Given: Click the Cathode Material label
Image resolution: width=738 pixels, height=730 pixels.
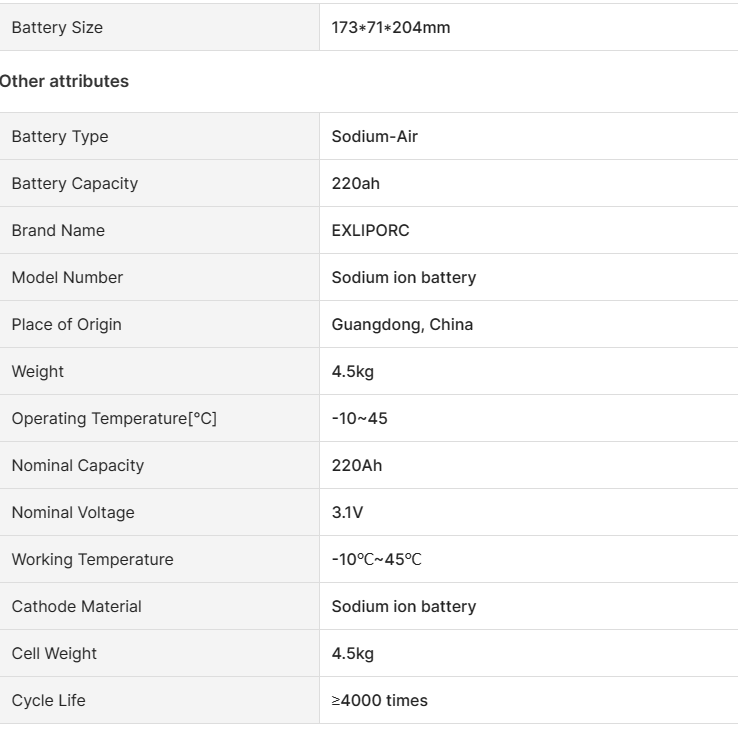Looking at the screenshot, I should click(76, 606).
